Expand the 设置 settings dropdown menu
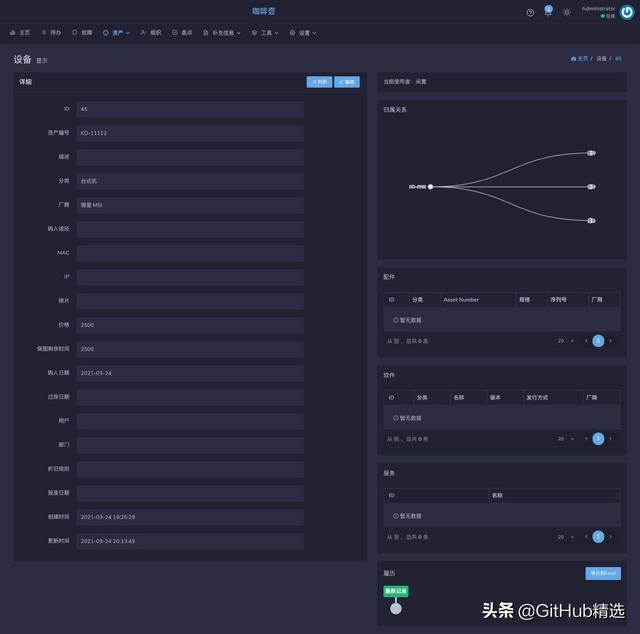 (303, 33)
